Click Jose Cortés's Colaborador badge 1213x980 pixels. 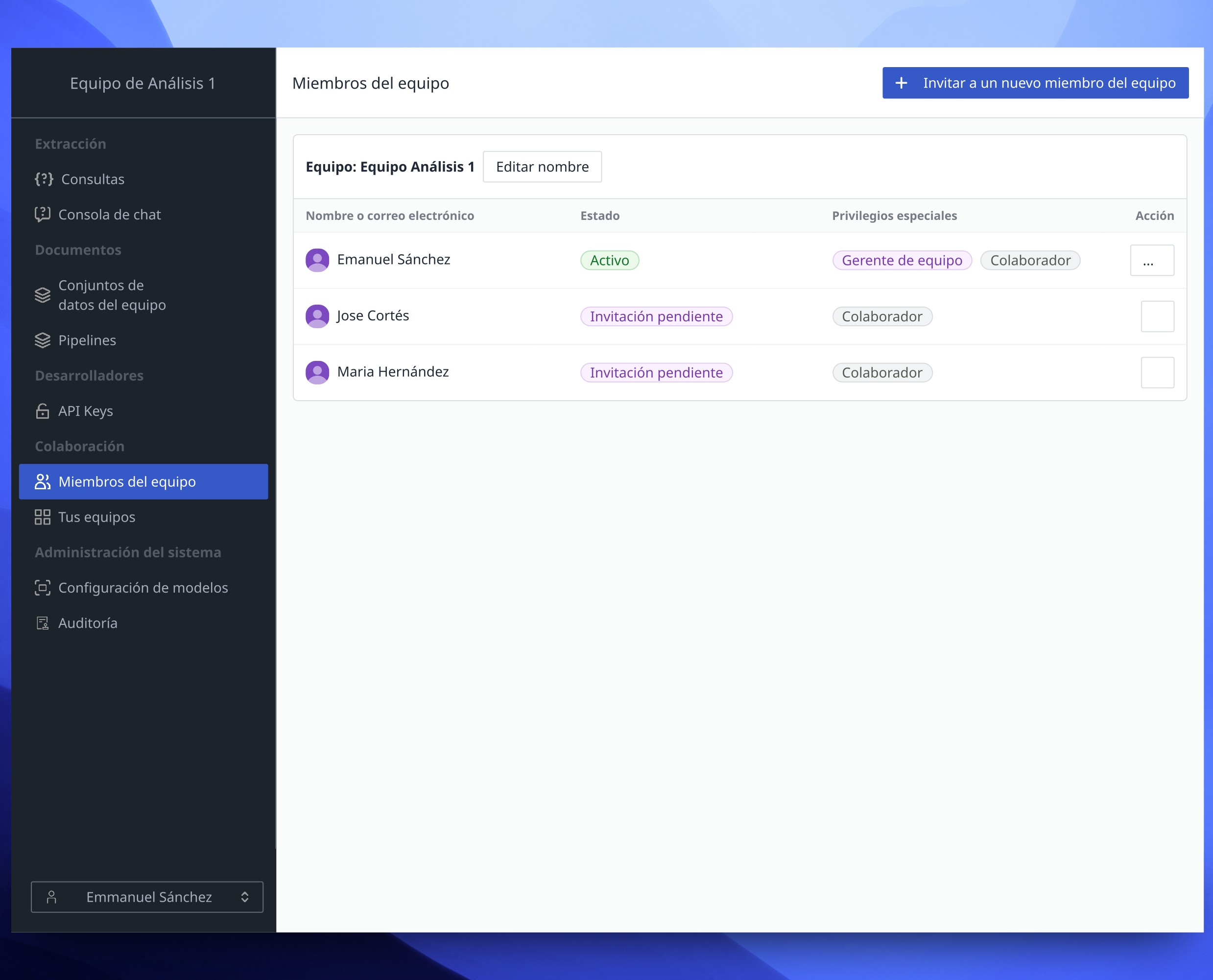click(882, 316)
